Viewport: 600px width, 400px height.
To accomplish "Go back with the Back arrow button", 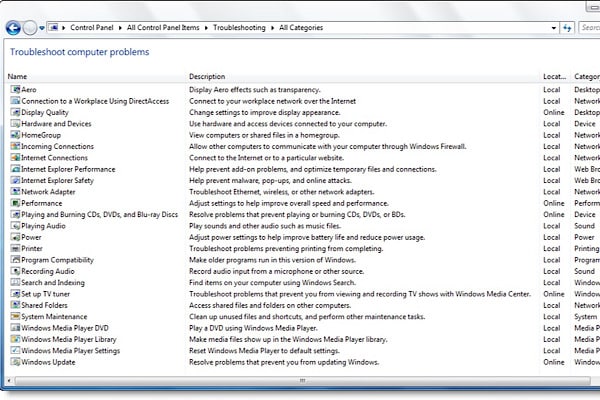I will pyautogui.click(x=13, y=28).
